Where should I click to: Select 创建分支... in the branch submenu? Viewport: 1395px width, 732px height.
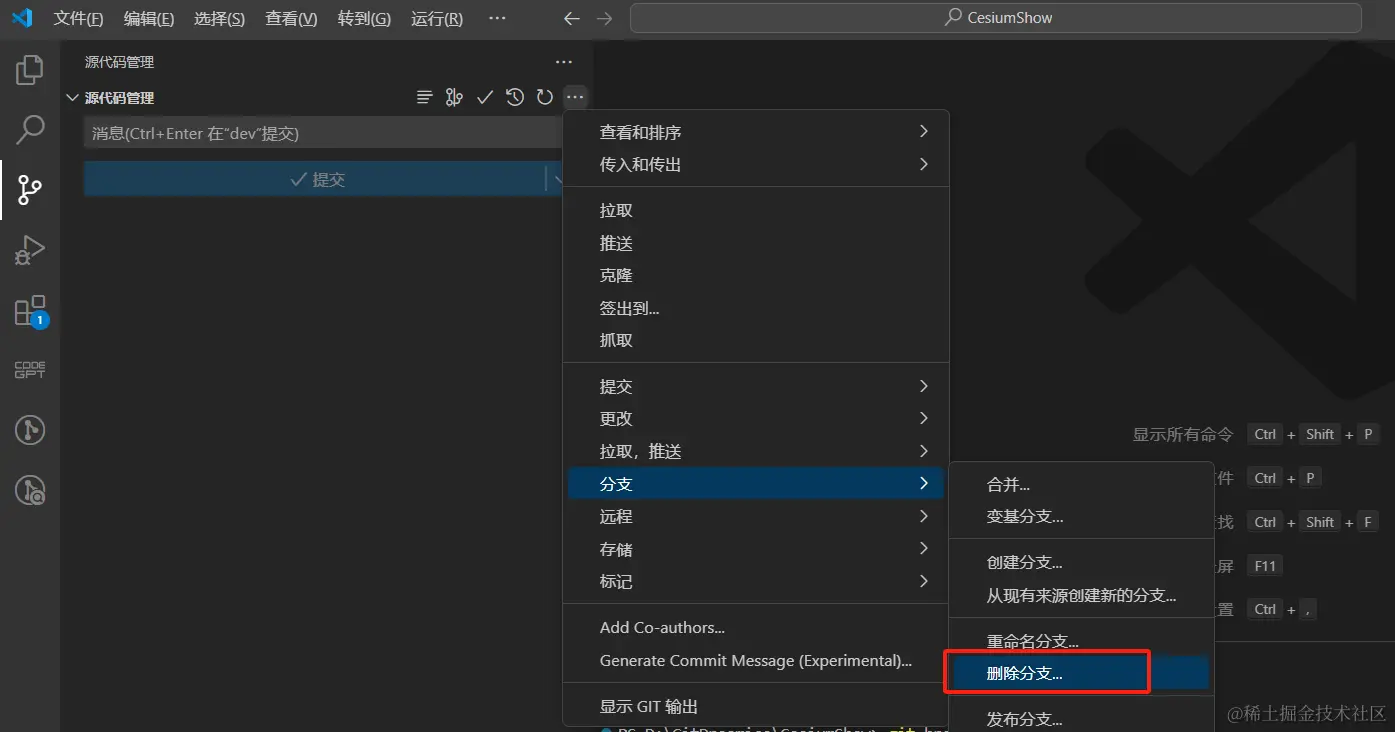pos(1081,562)
